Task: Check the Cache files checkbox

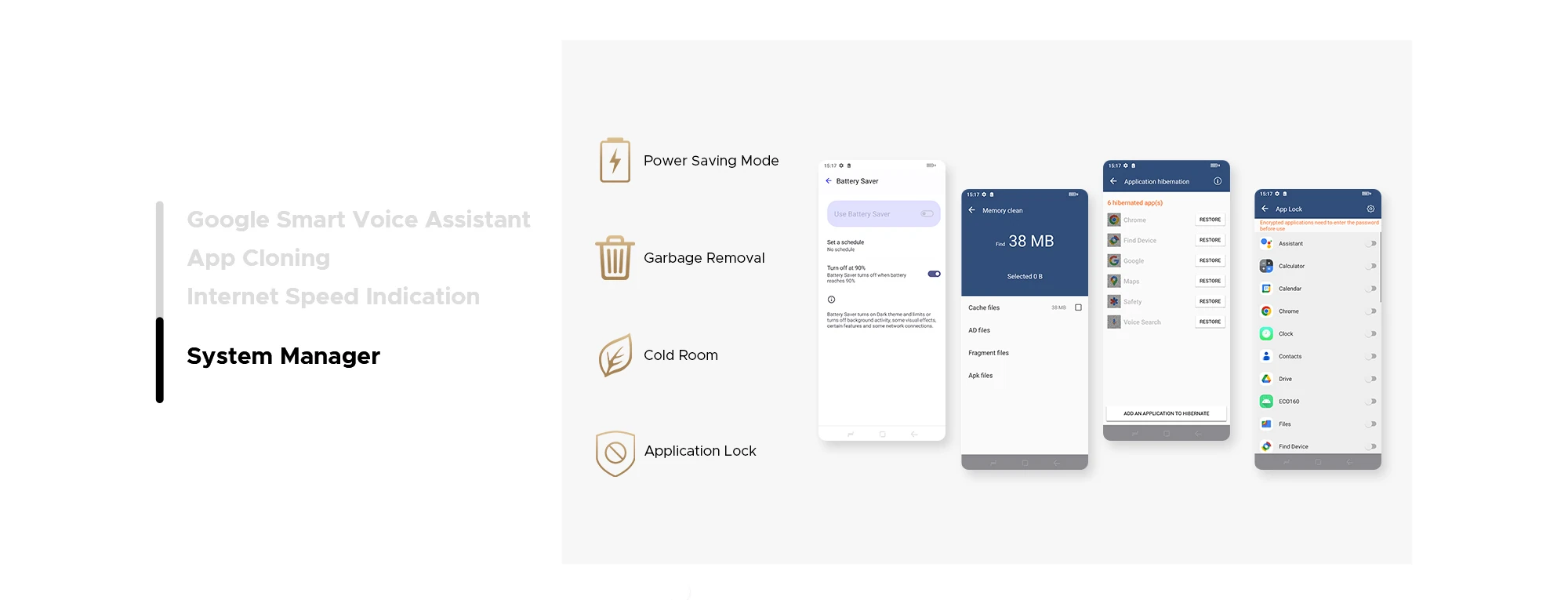Action: [x=1078, y=307]
